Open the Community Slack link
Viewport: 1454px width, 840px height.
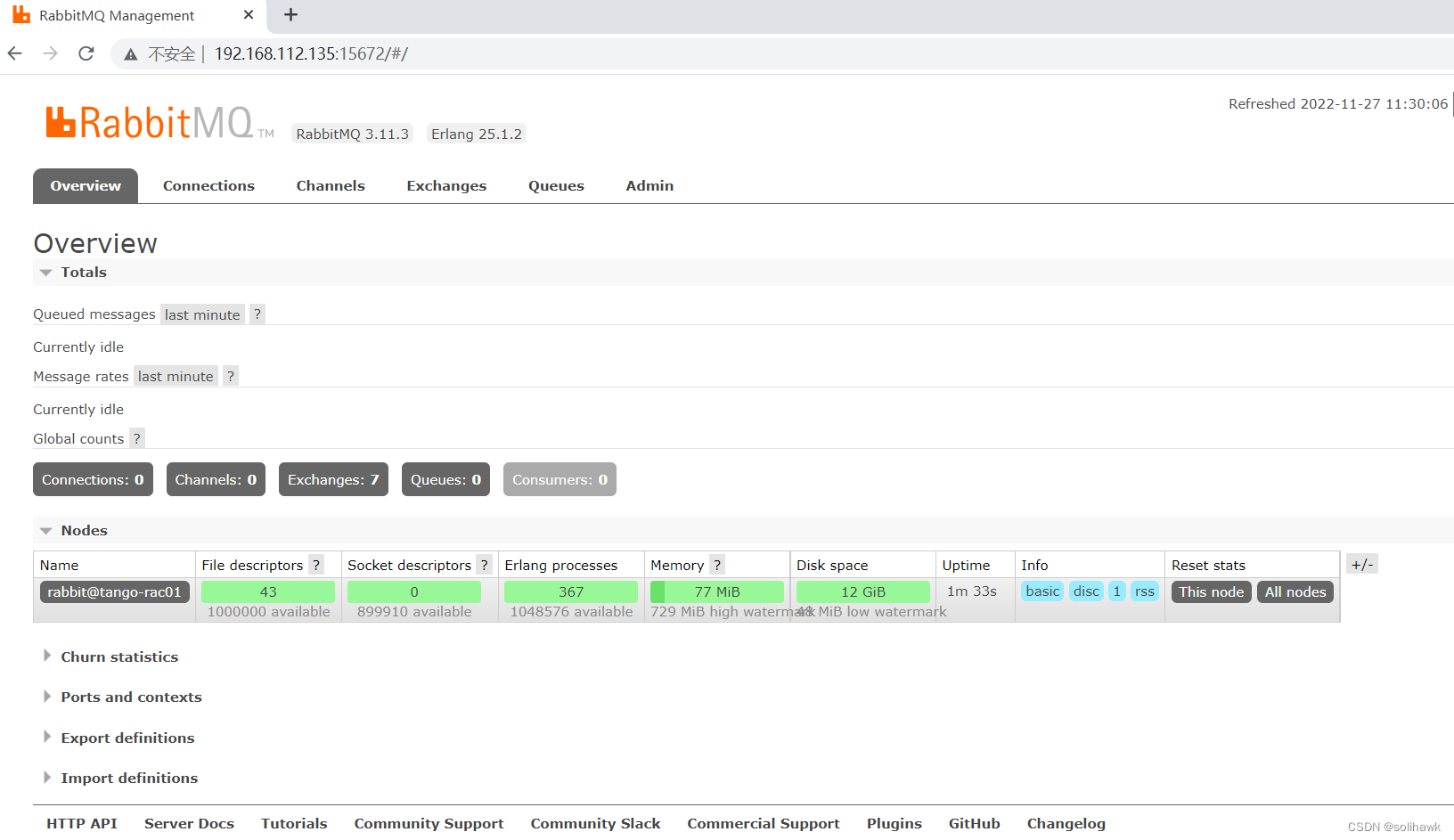(x=595, y=823)
